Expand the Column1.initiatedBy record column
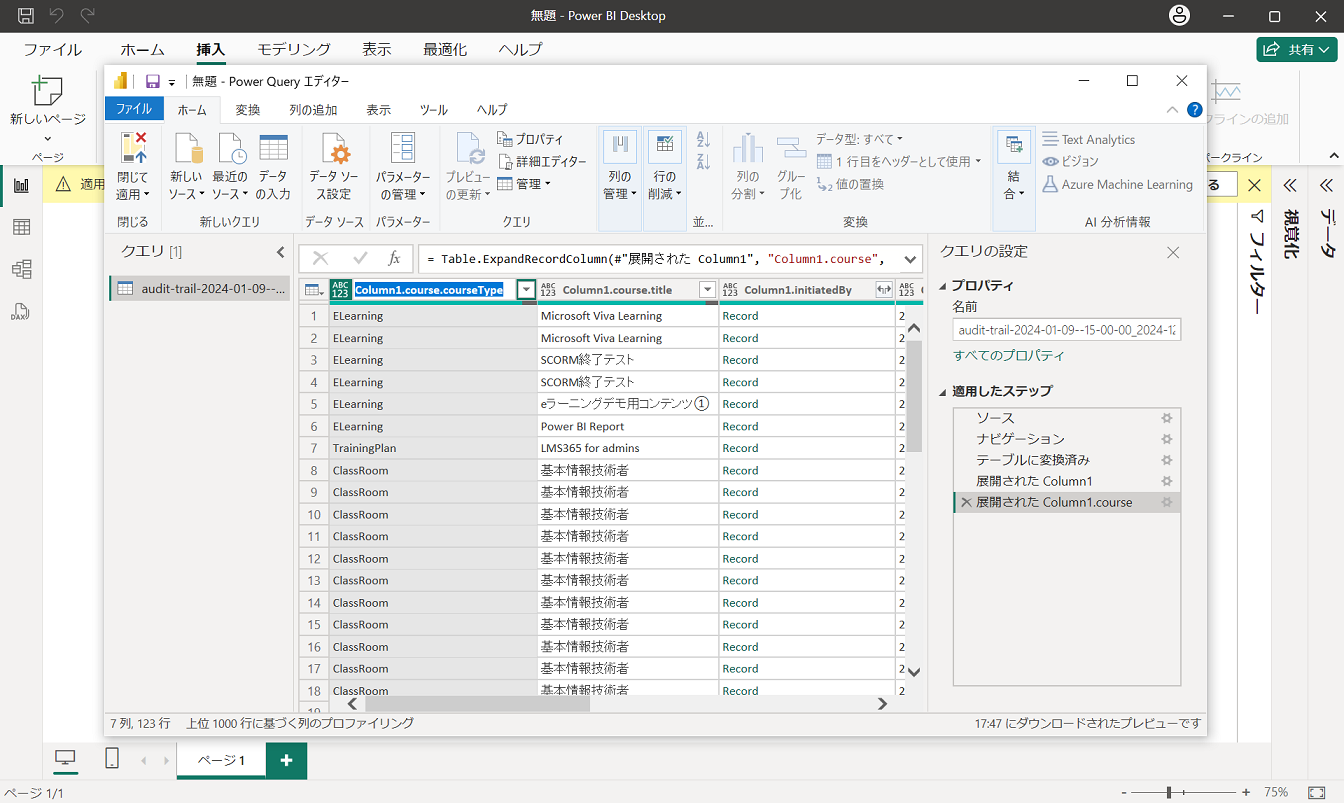The image size is (1344, 804). click(883, 290)
